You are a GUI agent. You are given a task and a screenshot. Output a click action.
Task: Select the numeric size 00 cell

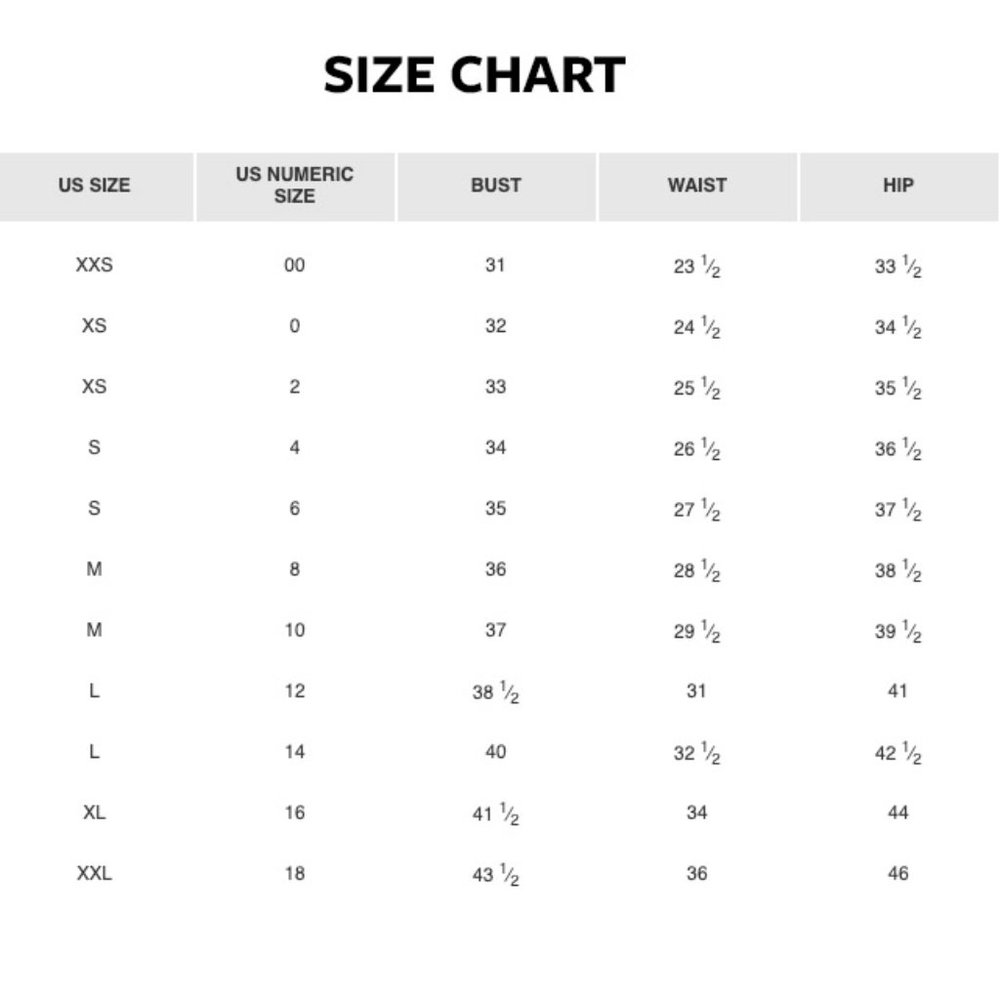(295, 265)
